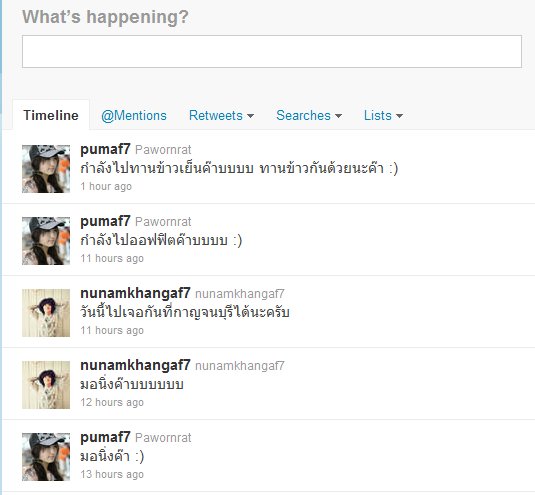This screenshot has width=535, height=495.
Task: Open the @Mentions tab
Action: tap(134, 115)
